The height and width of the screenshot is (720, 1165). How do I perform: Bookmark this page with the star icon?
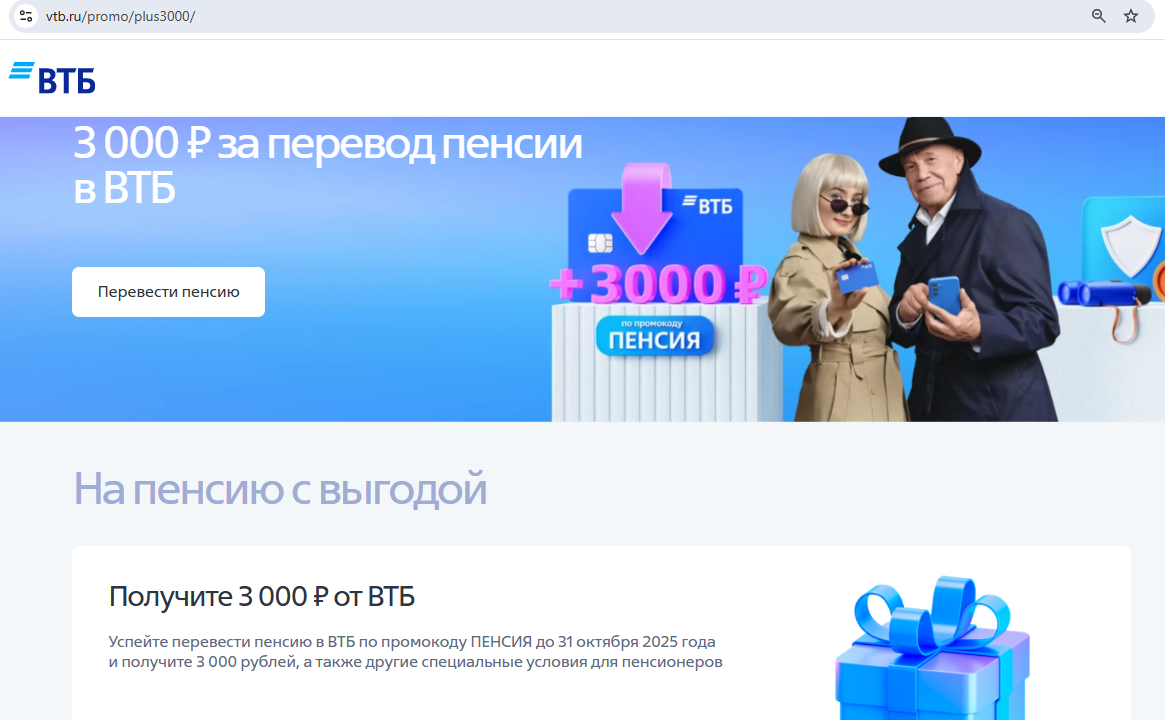point(1131,16)
